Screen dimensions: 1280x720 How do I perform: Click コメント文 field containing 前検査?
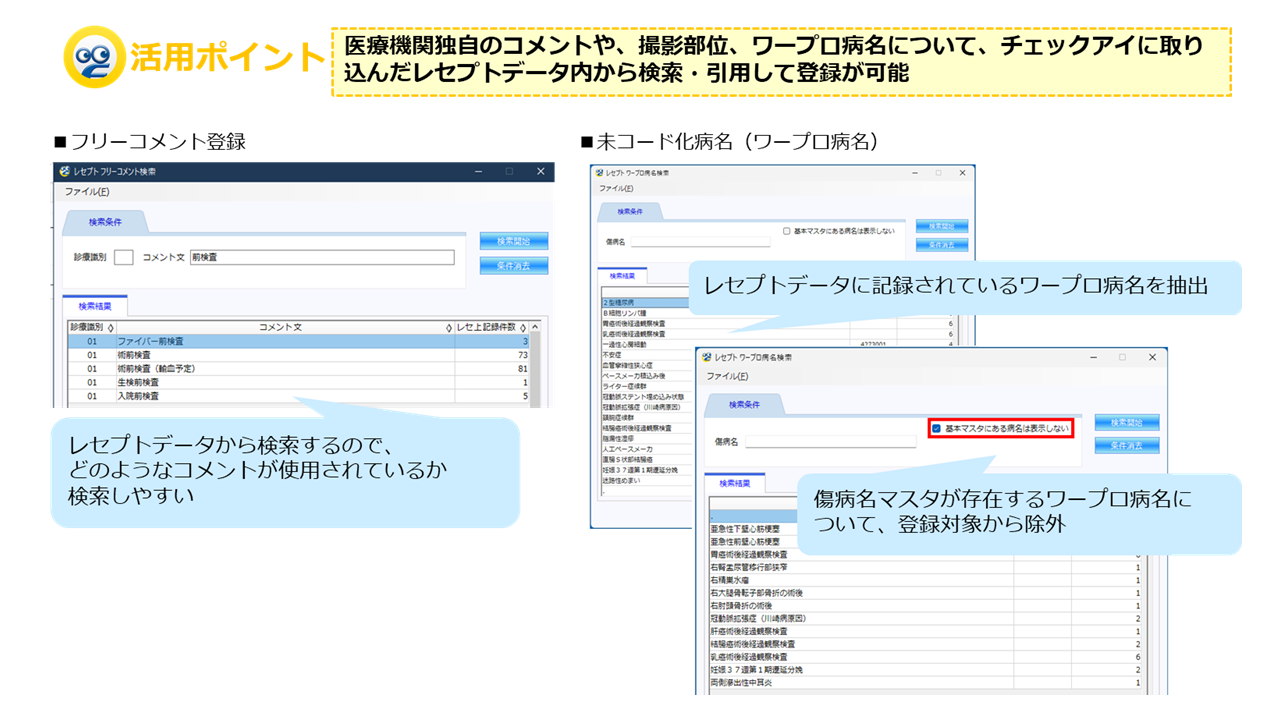click(x=321, y=257)
